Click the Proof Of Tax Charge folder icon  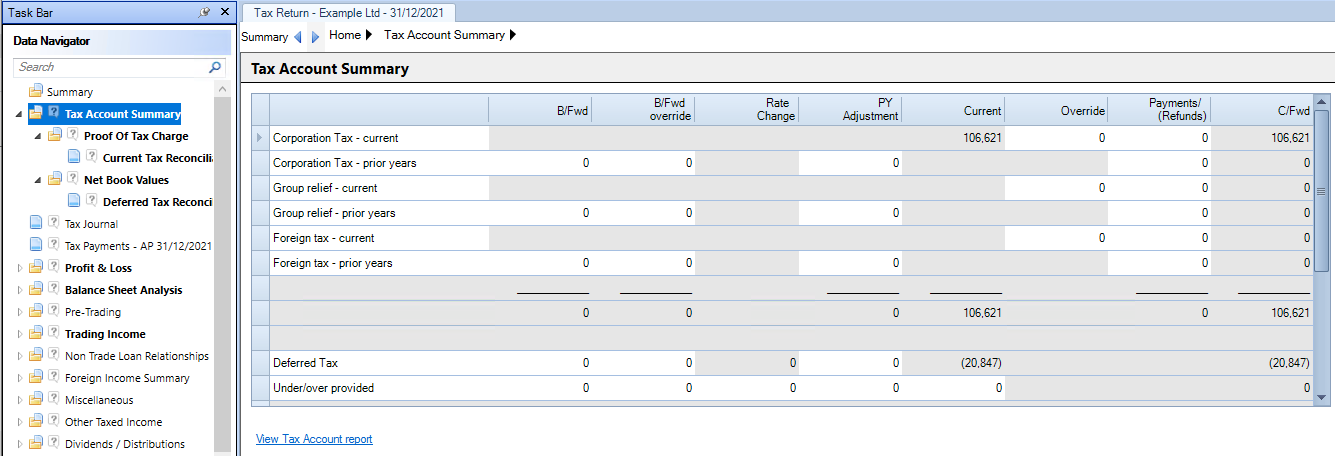55,135
